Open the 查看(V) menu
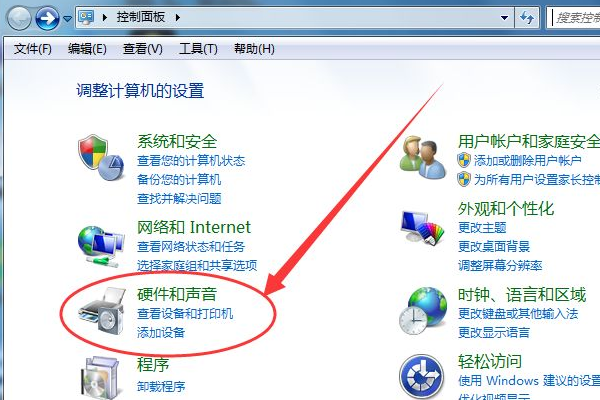Viewport: 600px width, 400px height. (x=143, y=49)
